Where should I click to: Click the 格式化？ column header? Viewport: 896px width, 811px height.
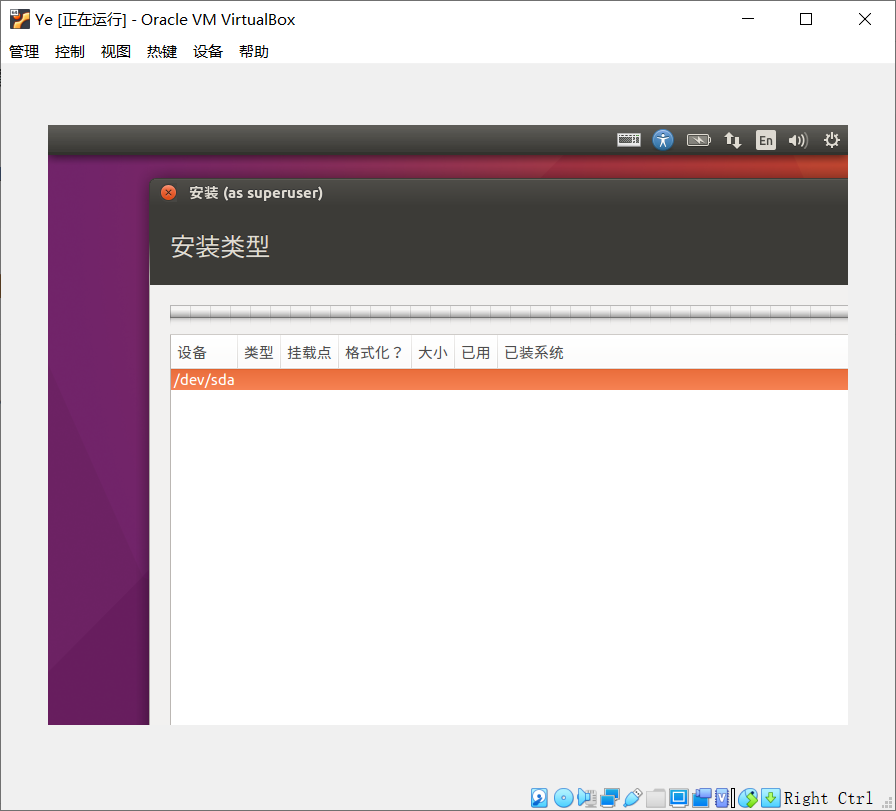[375, 353]
